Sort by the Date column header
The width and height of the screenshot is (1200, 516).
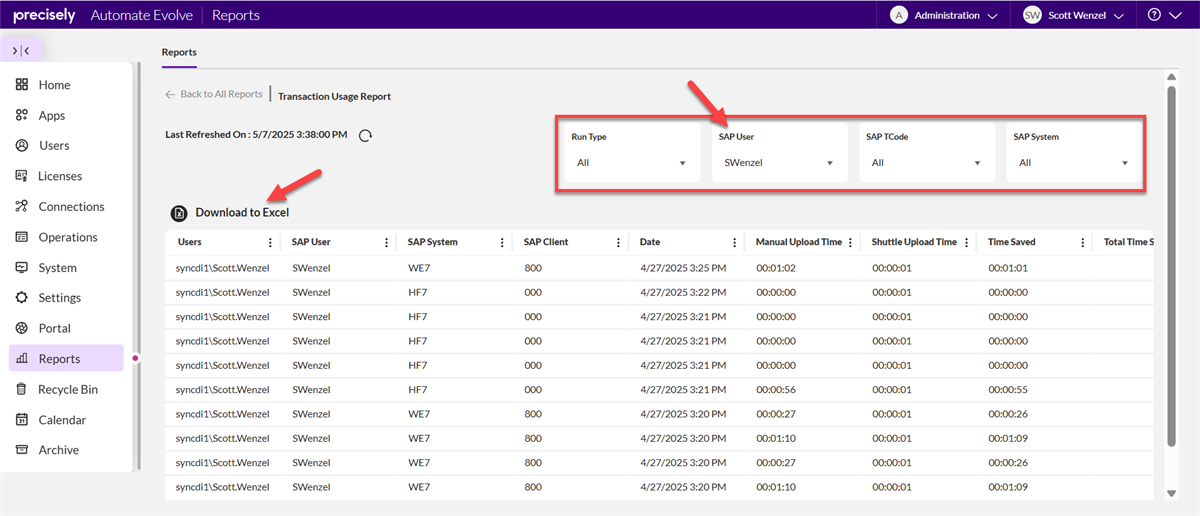click(x=650, y=242)
